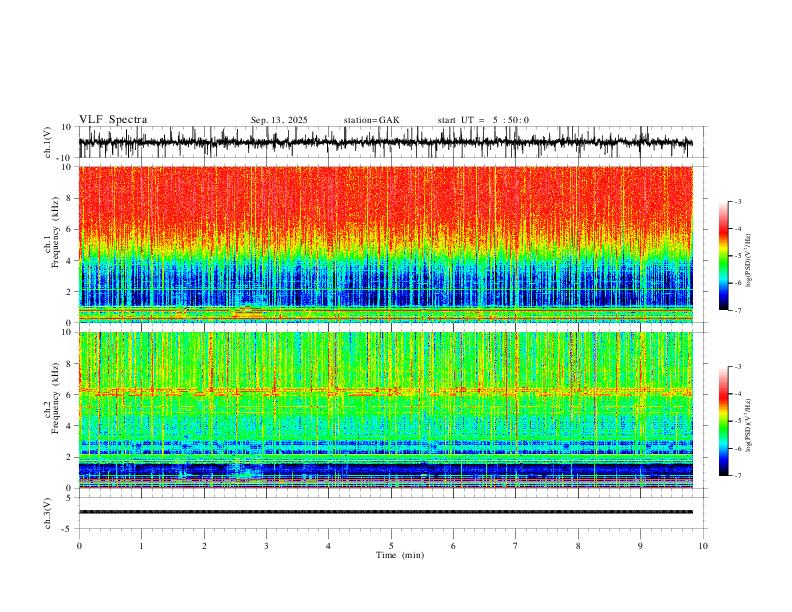Click inside the ch.2 spectrogram panel
The image size is (792, 612).
click(x=385, y=410)
